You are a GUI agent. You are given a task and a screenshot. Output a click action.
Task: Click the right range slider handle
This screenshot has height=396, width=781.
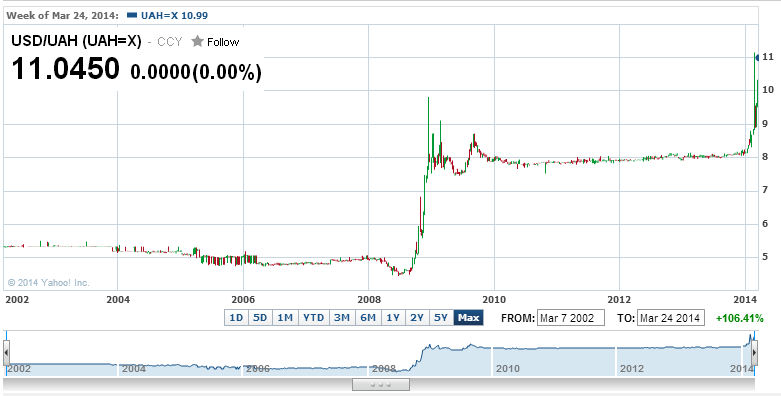tap(755, 353)
